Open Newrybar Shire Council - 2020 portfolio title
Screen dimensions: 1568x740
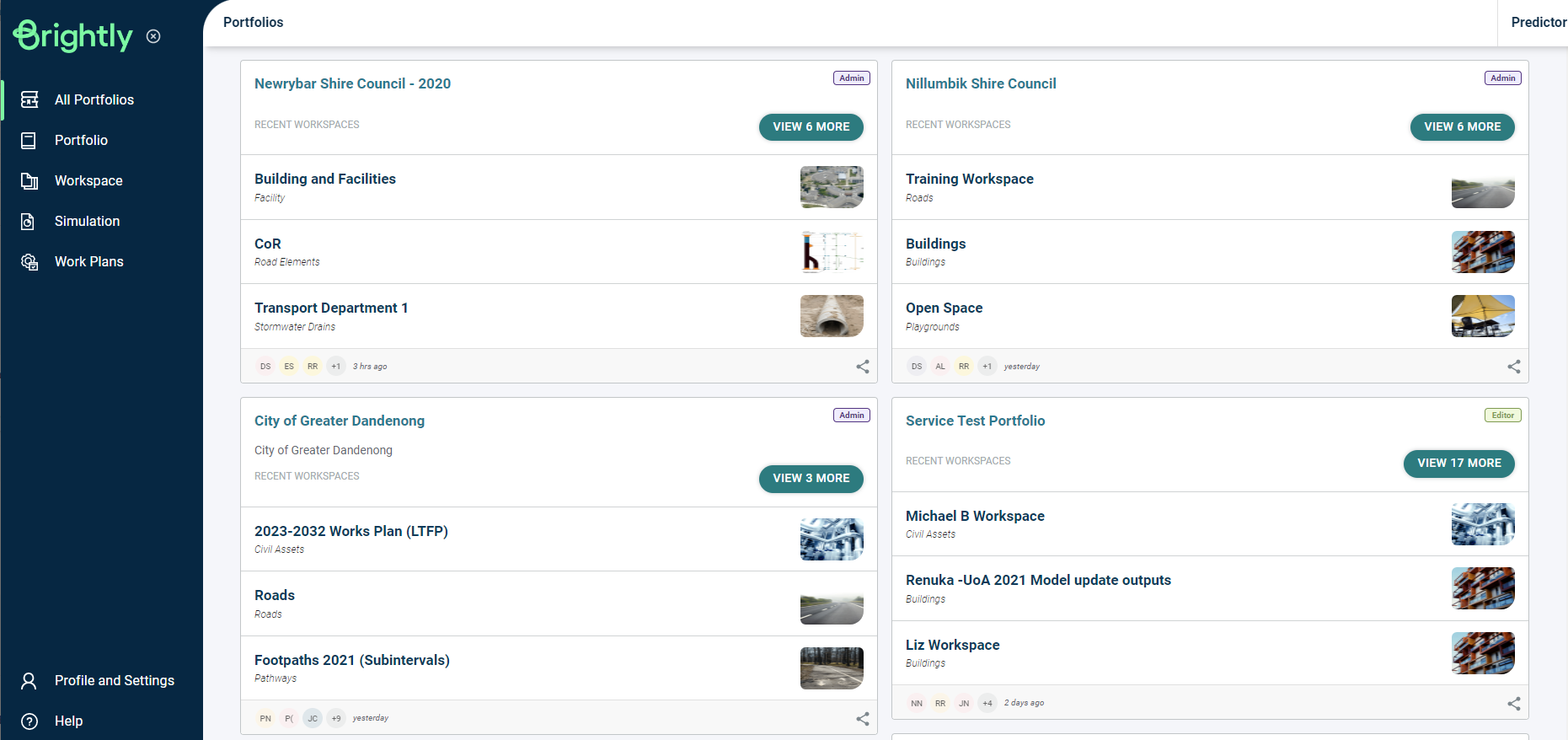point(352,83)
